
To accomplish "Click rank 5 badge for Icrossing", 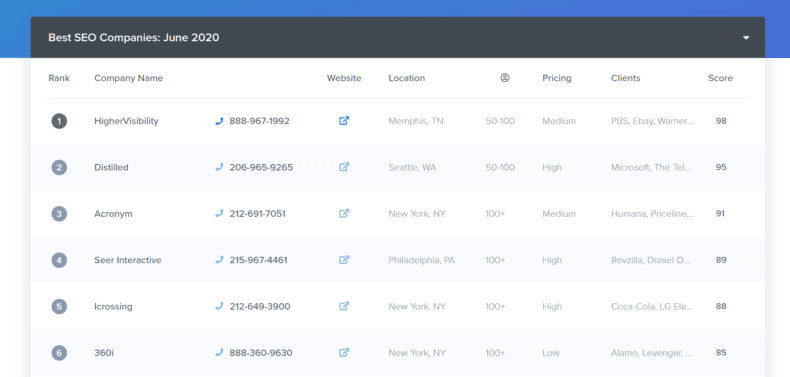I will tap(59, 306).
